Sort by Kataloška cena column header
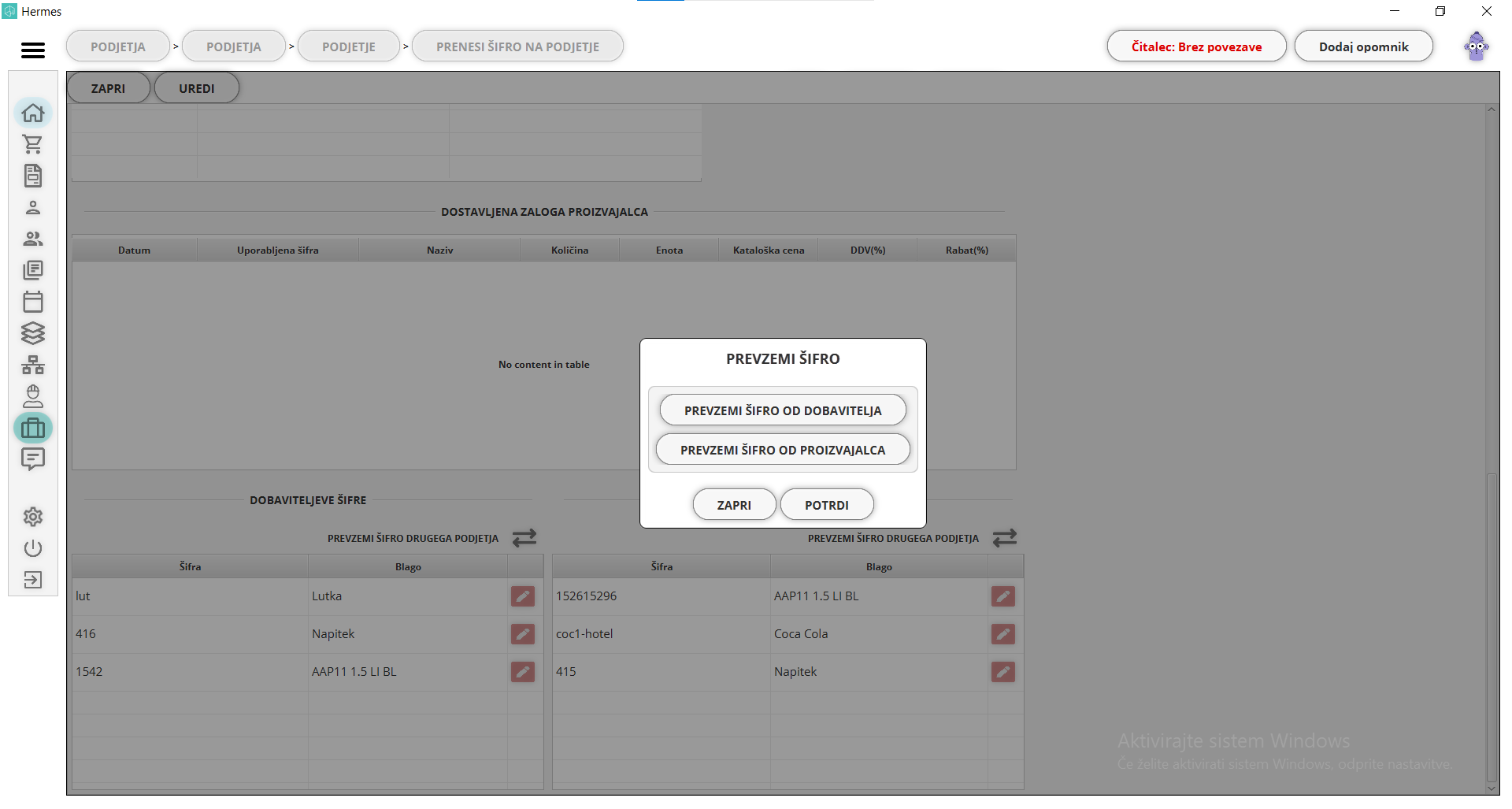1512x809 pixels. click(x=769, y=250)
